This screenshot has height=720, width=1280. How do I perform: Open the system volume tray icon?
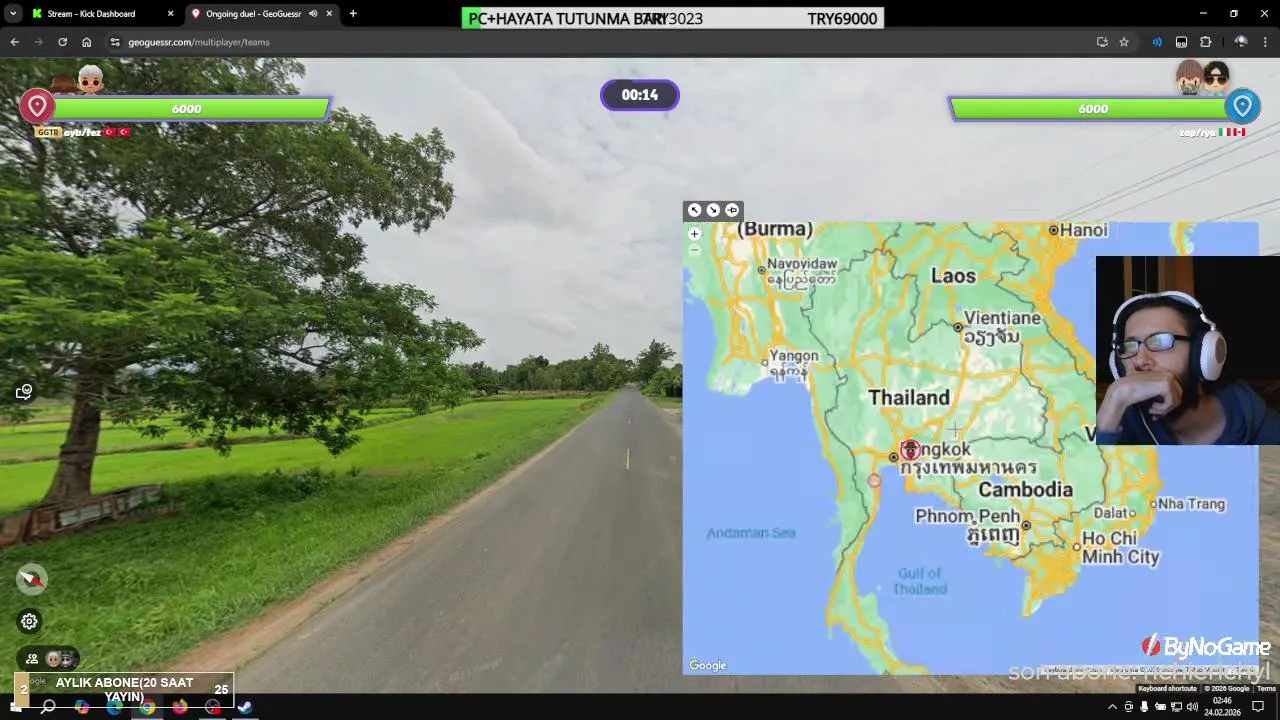1192,707
